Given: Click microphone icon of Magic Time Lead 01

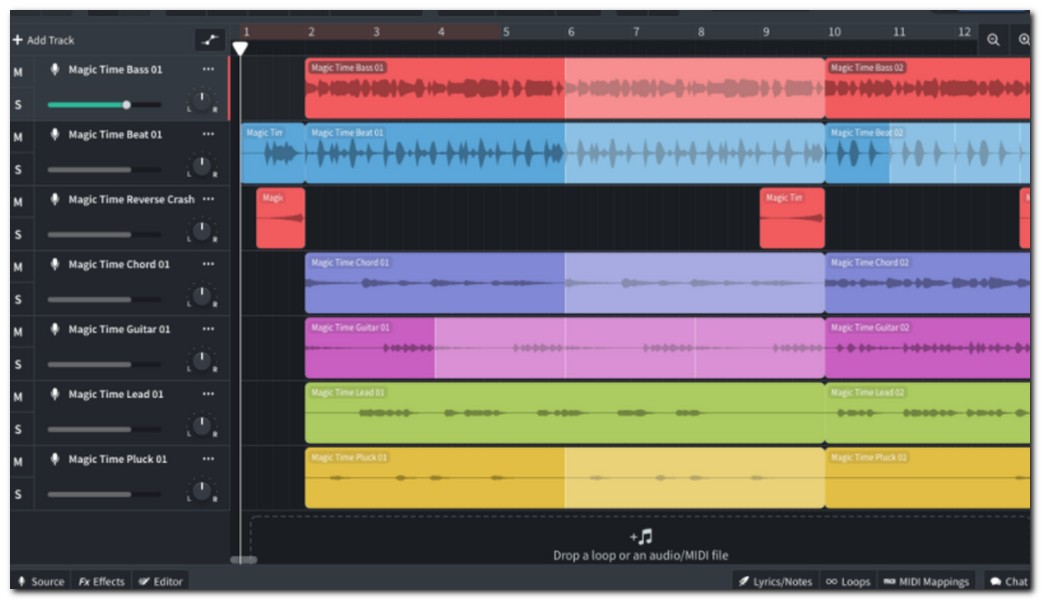Looking at the screenshot, I should tap(55, 395).
